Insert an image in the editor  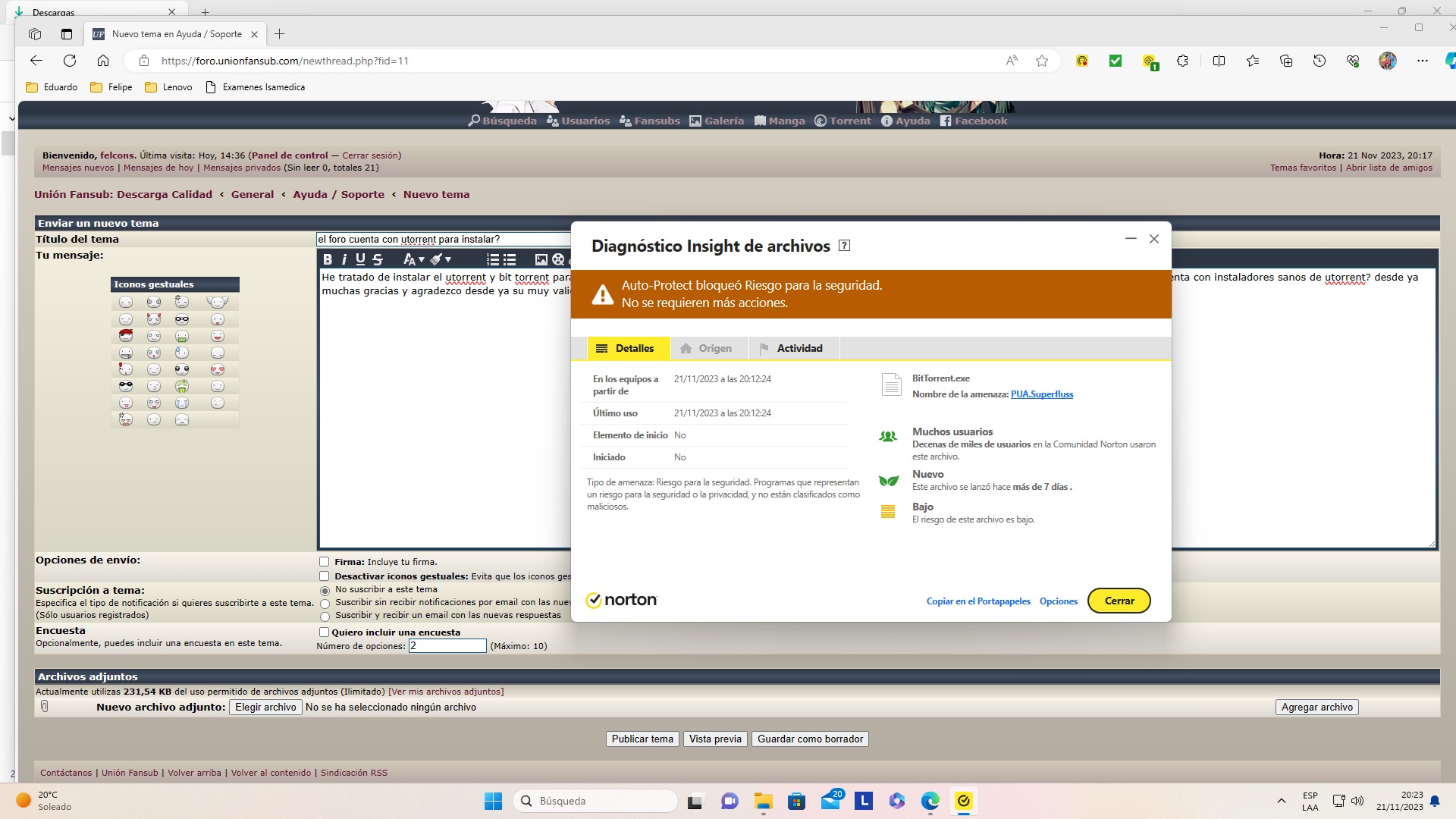click(x=541, y=259)
